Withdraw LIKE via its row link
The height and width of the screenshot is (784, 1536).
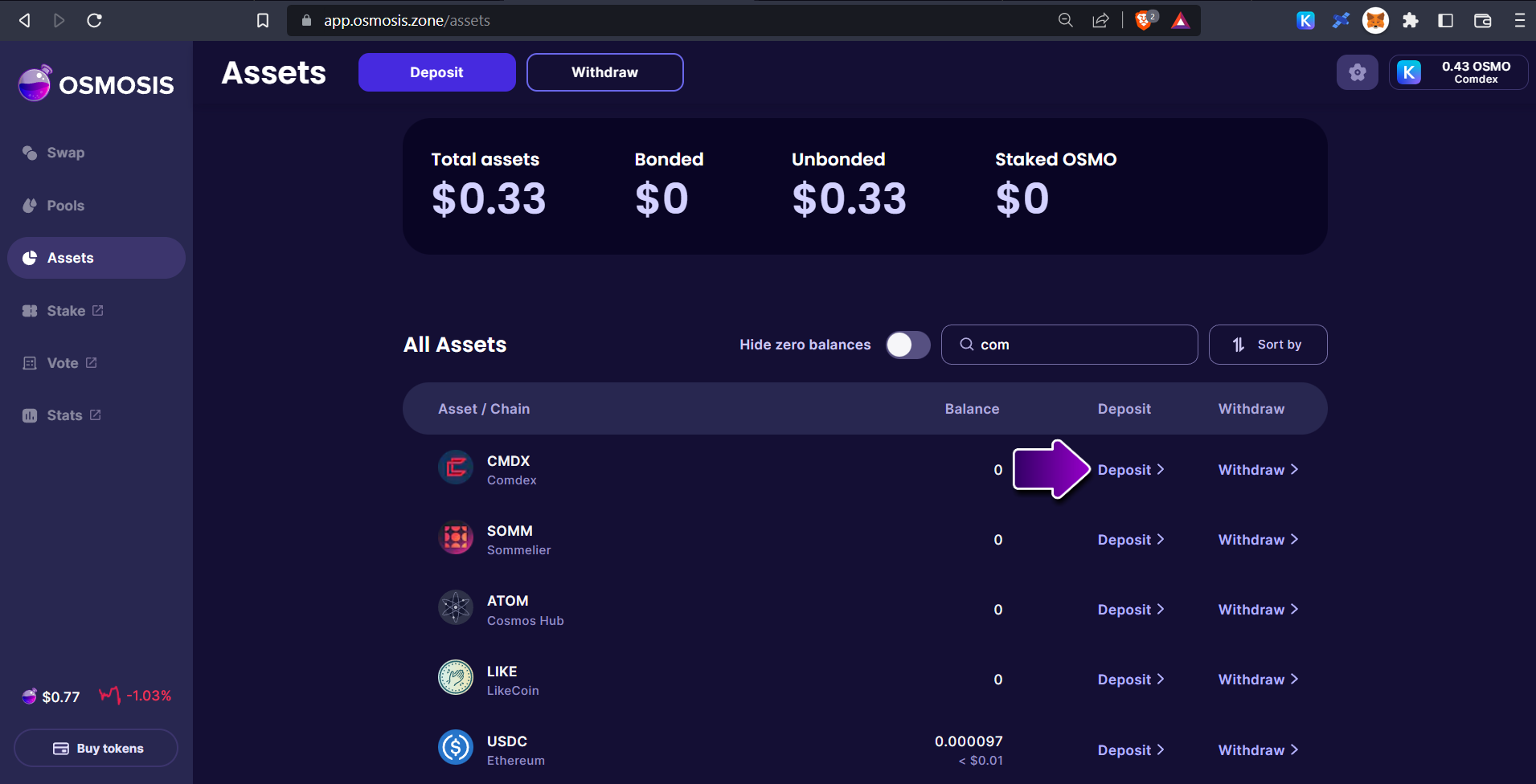tap(1258, 680)
